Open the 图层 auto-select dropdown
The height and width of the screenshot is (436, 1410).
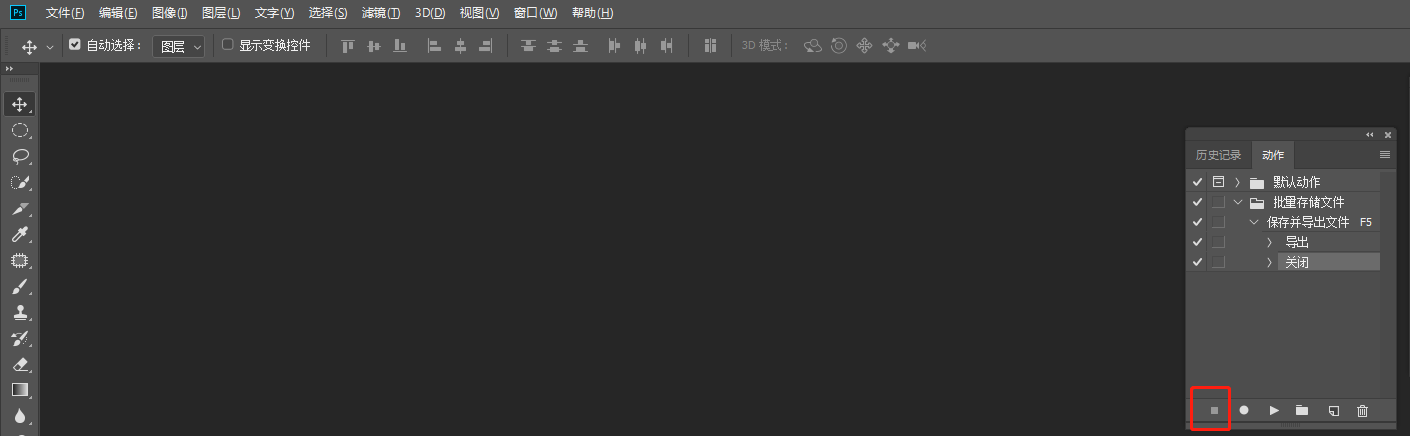[178, 46]
